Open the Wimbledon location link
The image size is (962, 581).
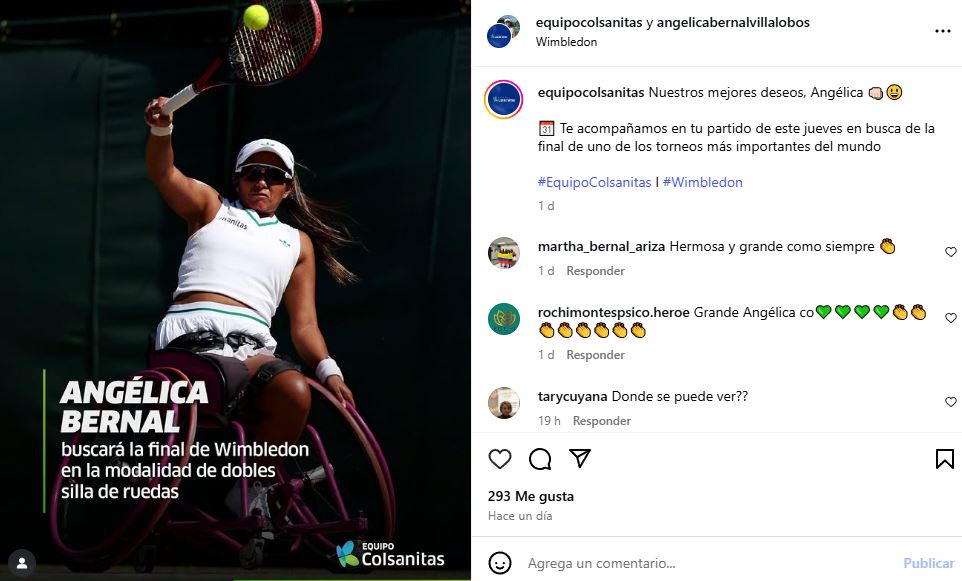point(566,42)
